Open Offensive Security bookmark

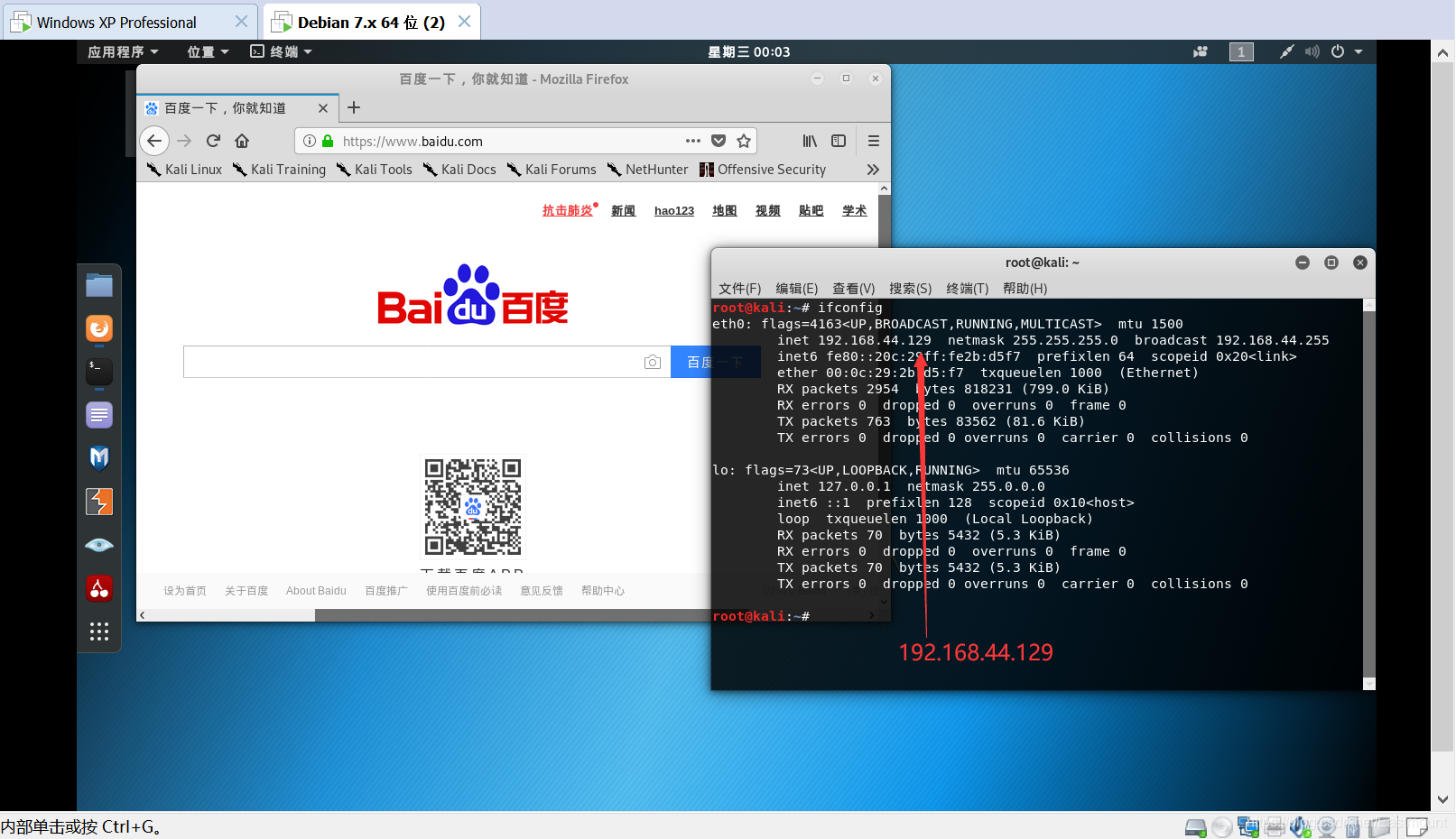tap(763, 170)
